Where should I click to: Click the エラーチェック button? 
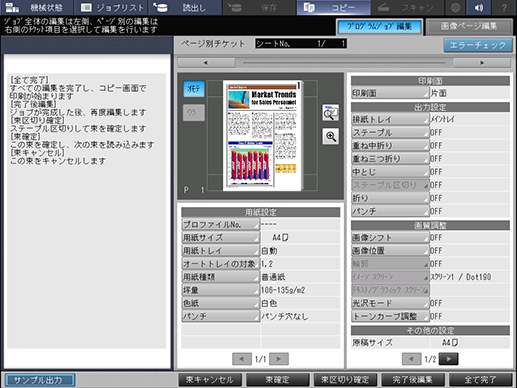click(478, 45)
